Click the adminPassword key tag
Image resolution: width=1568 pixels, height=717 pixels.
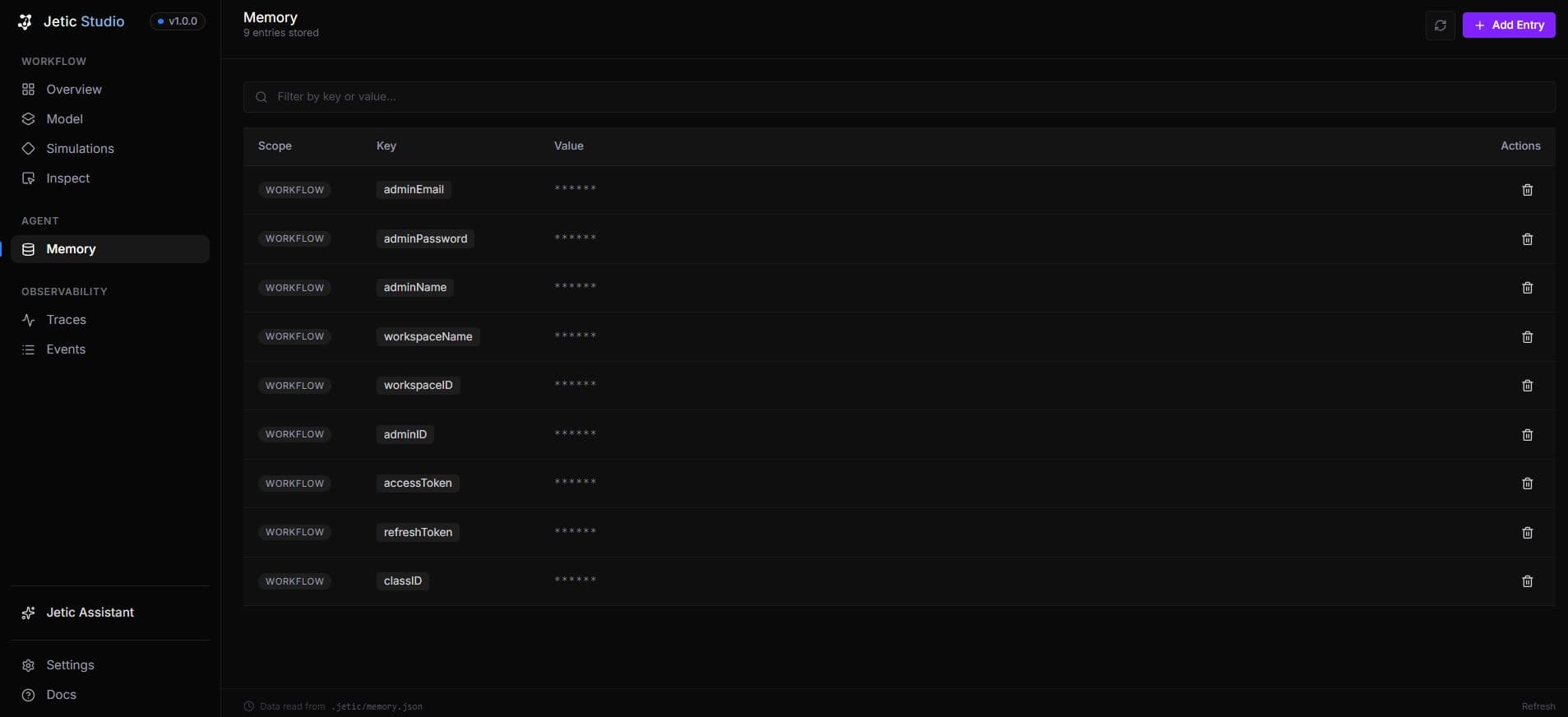click(x=425, y=239)
